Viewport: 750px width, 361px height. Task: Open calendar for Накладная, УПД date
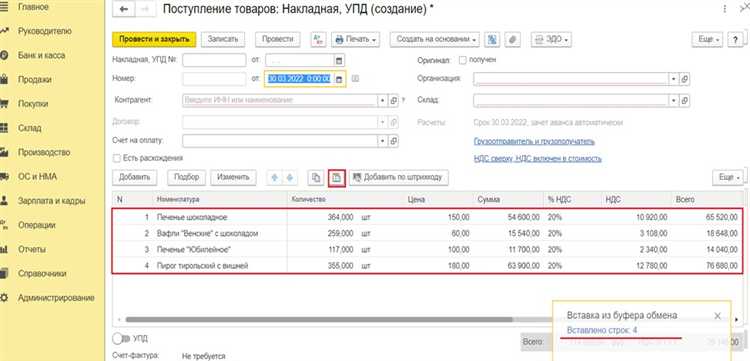[339, 60]
